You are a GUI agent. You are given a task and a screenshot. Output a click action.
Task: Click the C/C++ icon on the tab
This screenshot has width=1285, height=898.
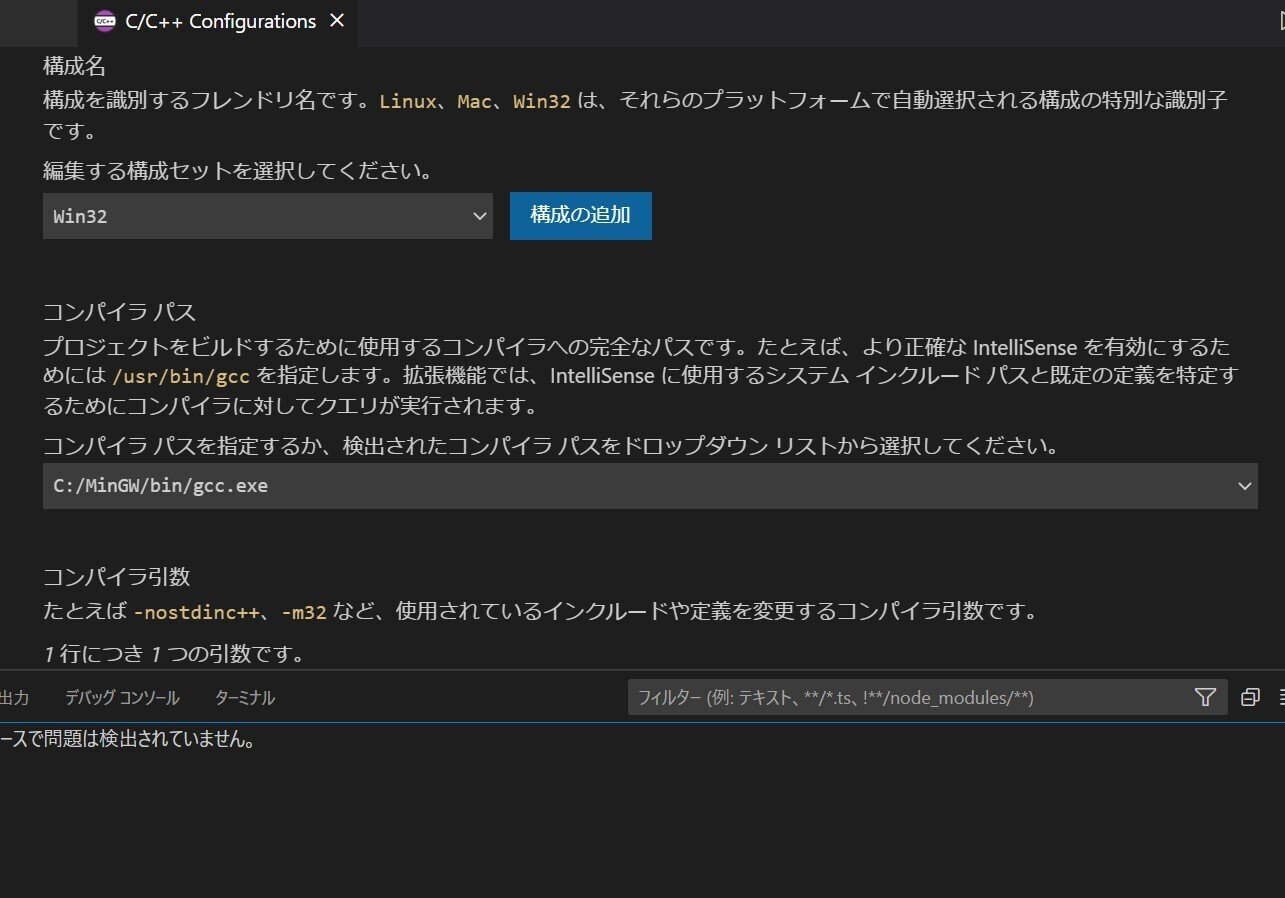point(104,22)
